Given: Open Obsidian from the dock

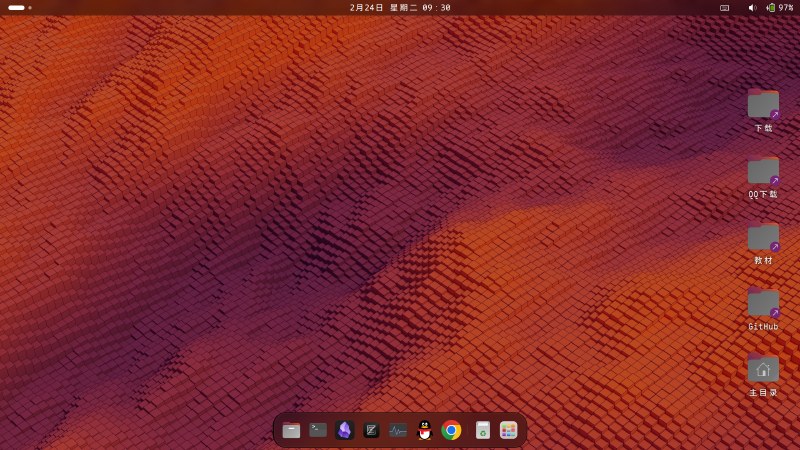Looking at the screenshot, I should (344, 430).
